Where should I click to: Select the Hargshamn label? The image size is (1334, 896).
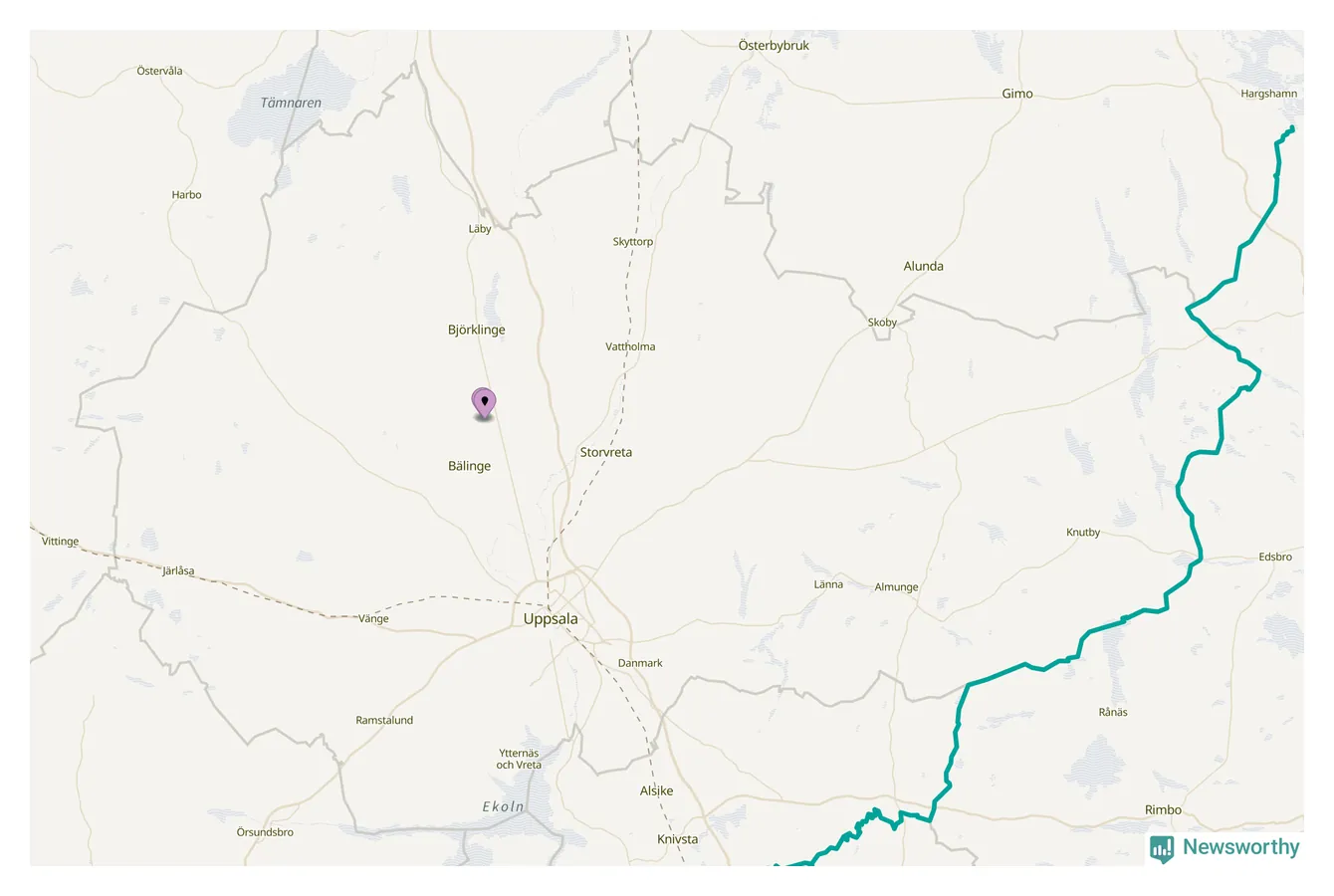coord(1269,94)
